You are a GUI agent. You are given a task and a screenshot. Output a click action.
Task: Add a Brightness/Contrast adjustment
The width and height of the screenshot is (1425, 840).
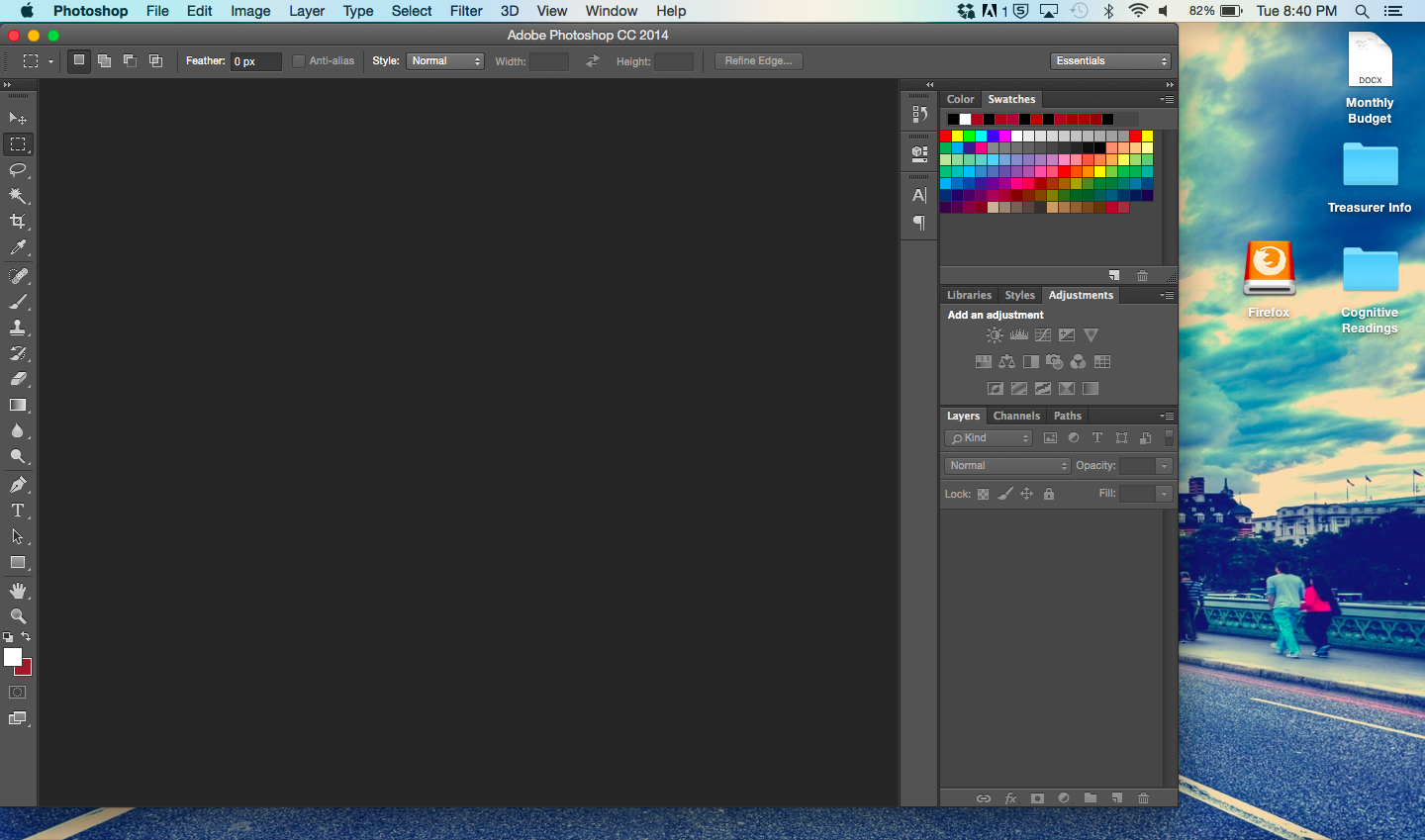[x=995, y=335]
